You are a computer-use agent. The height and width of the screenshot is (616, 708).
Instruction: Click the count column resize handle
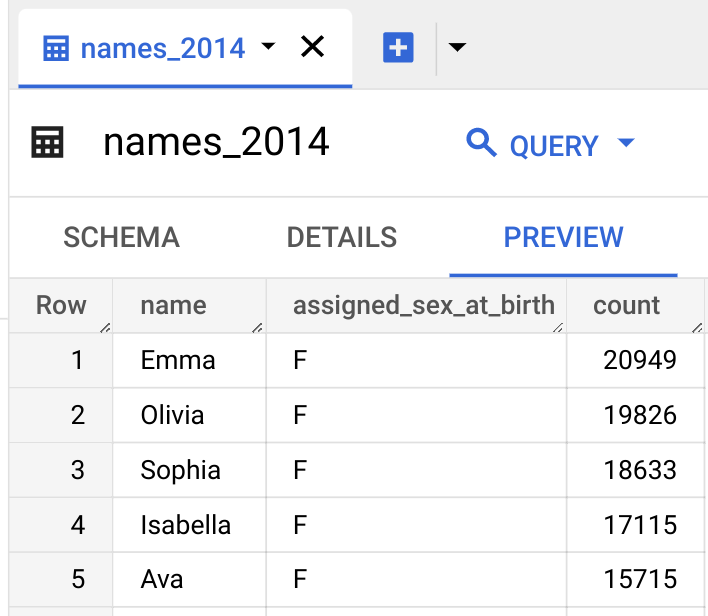point(697,328)
